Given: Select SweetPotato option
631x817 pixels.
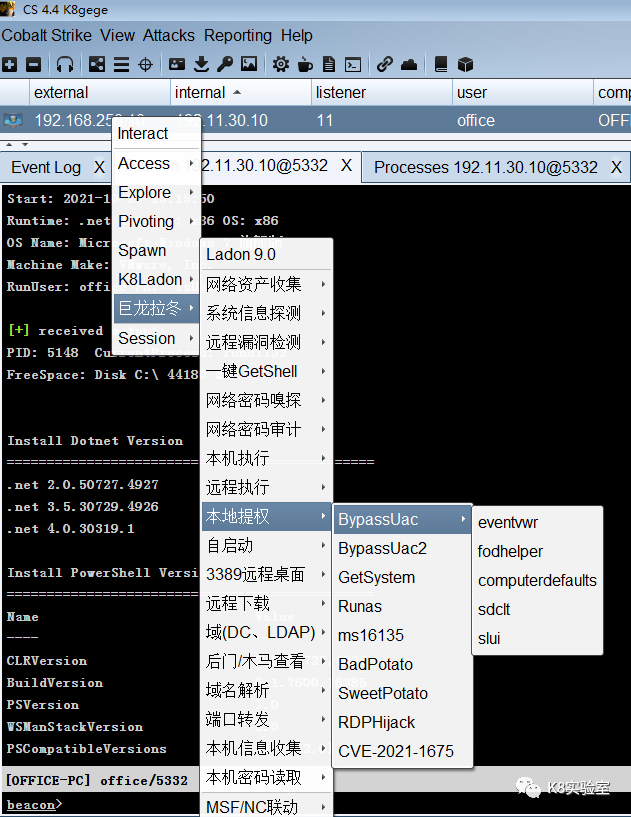Looking at the screenshot, I should click(402, 694).
